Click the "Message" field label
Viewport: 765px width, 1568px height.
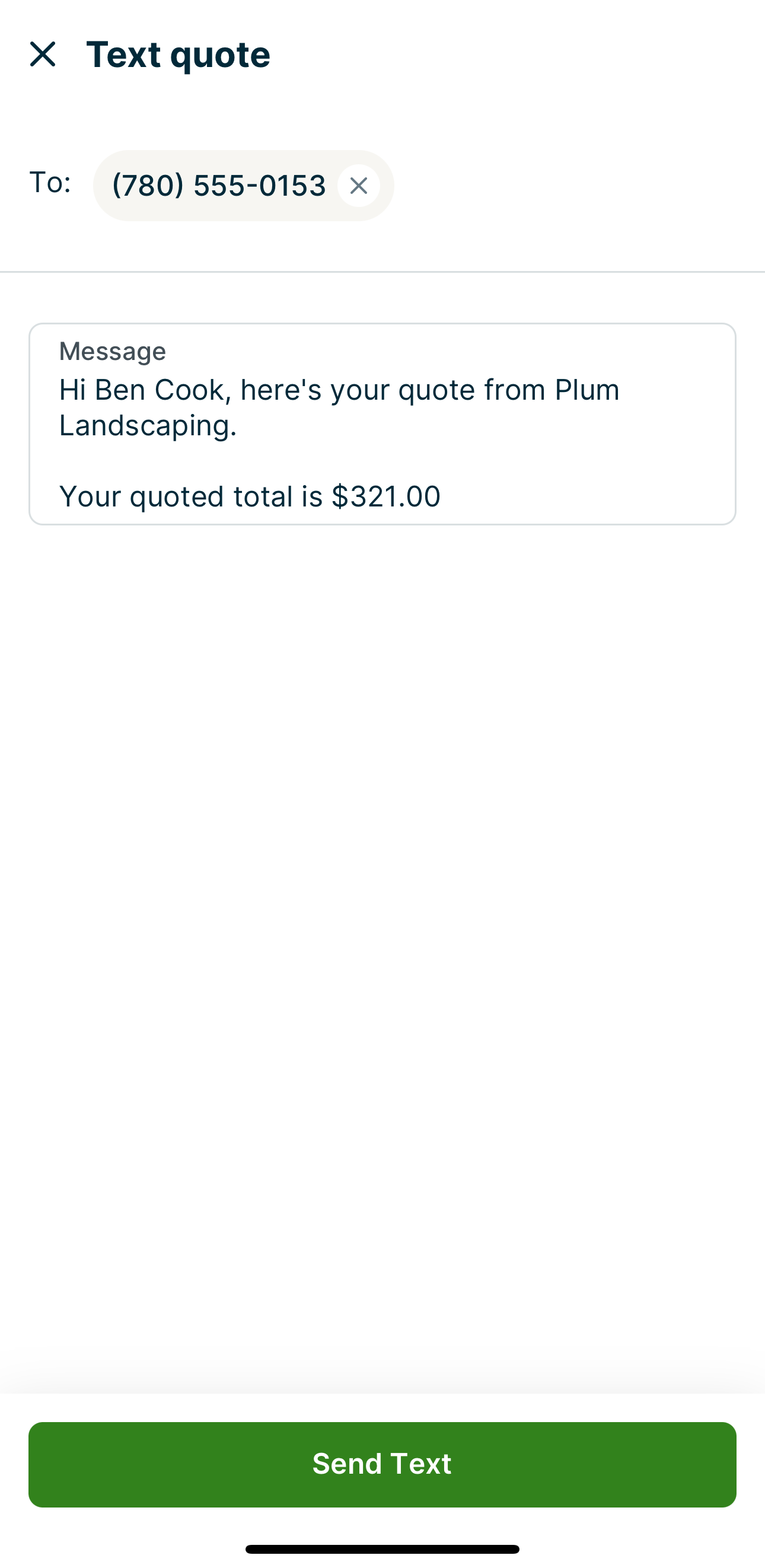click(113, 351)
